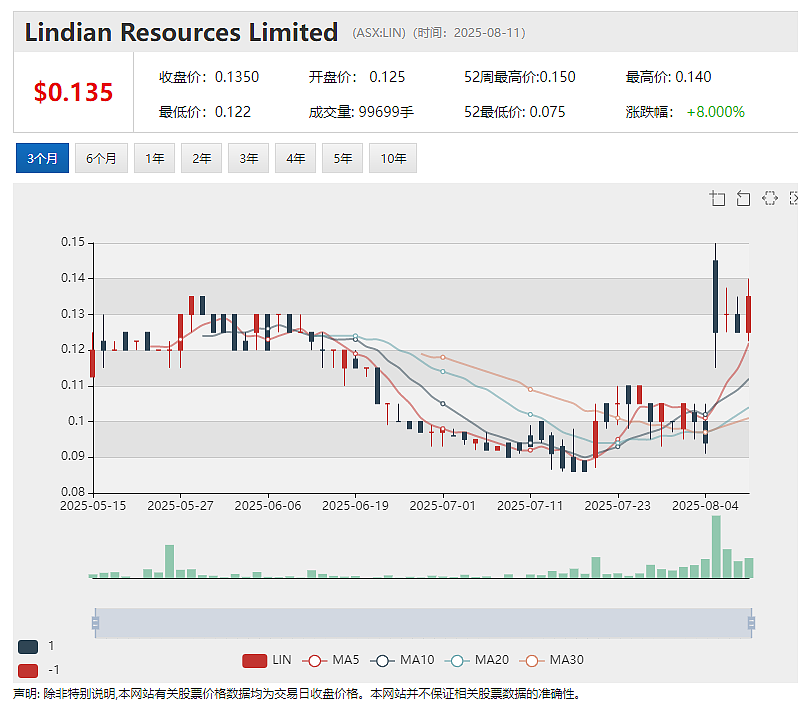Click the 最高价: 0.140 value
The image size is (812, 713).
point(668,77)
